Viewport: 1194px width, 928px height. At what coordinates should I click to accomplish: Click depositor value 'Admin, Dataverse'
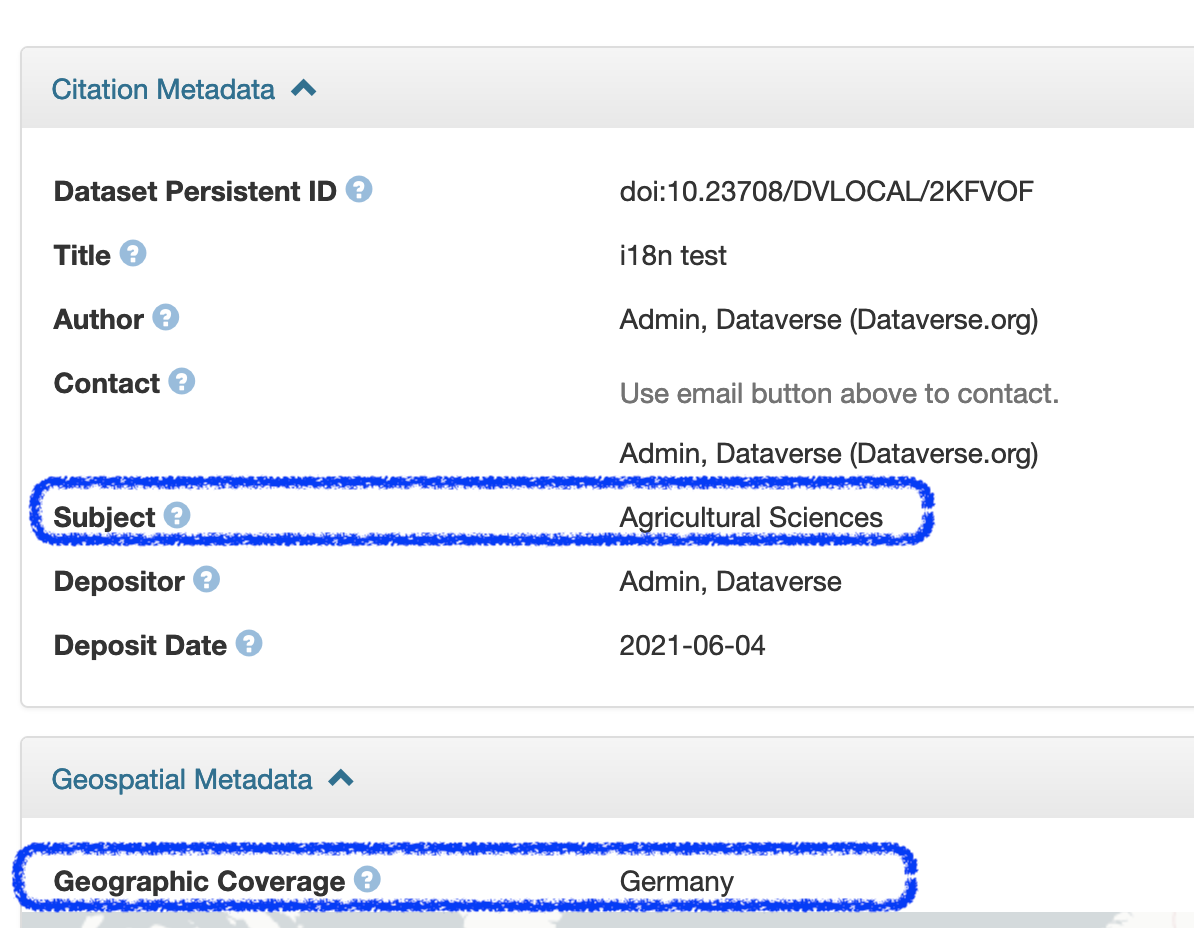tap(730, 582)
